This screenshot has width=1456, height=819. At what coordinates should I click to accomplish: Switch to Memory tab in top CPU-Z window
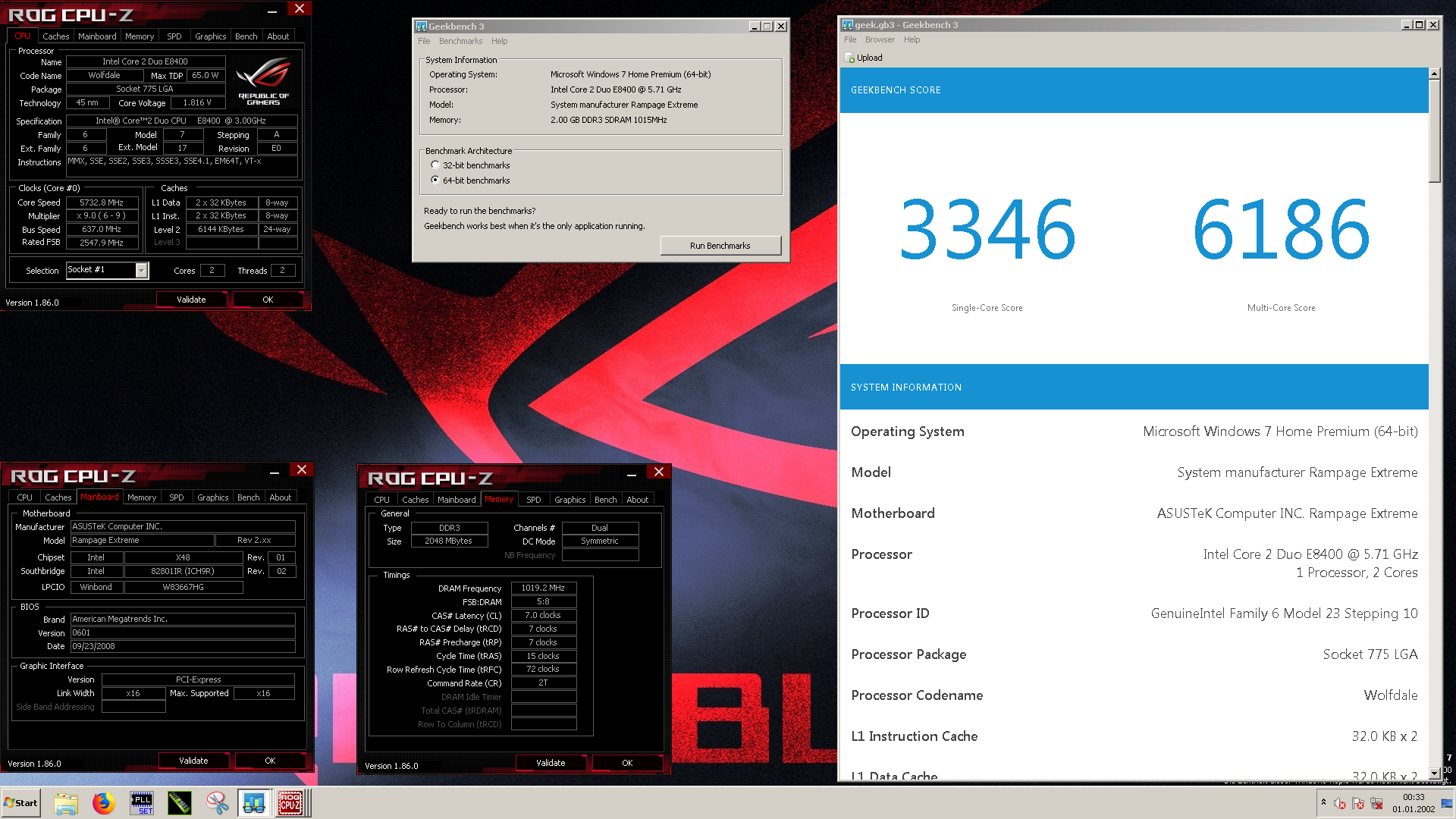140,36
